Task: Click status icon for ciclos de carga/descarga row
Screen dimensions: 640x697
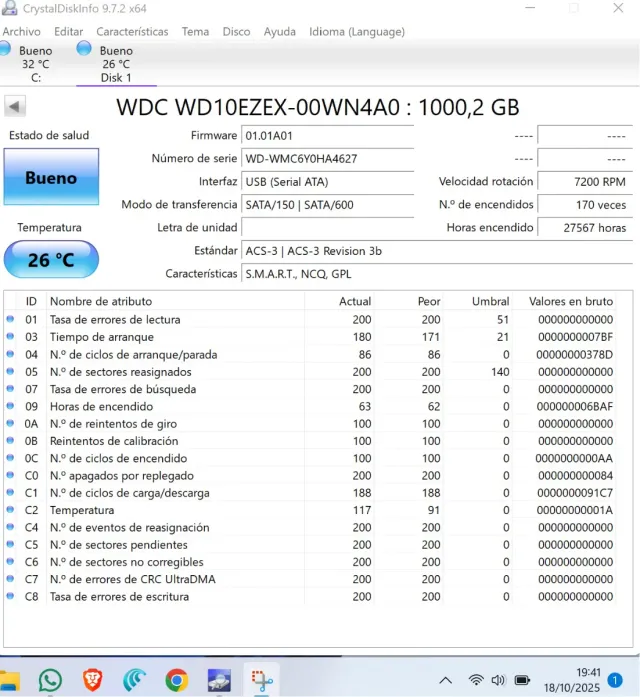Action: click(10, 492)
